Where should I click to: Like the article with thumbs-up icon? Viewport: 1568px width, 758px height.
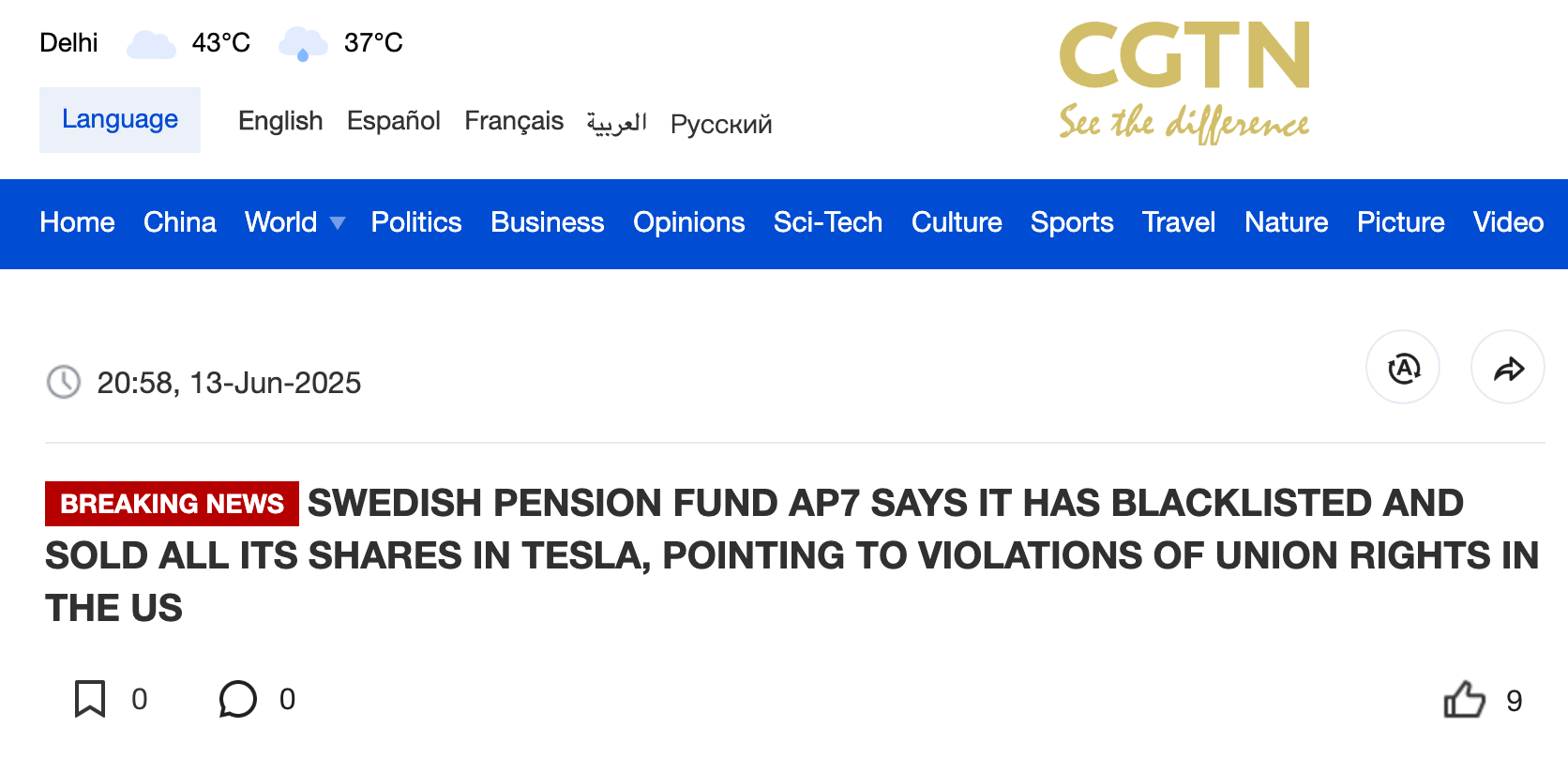1464,699
